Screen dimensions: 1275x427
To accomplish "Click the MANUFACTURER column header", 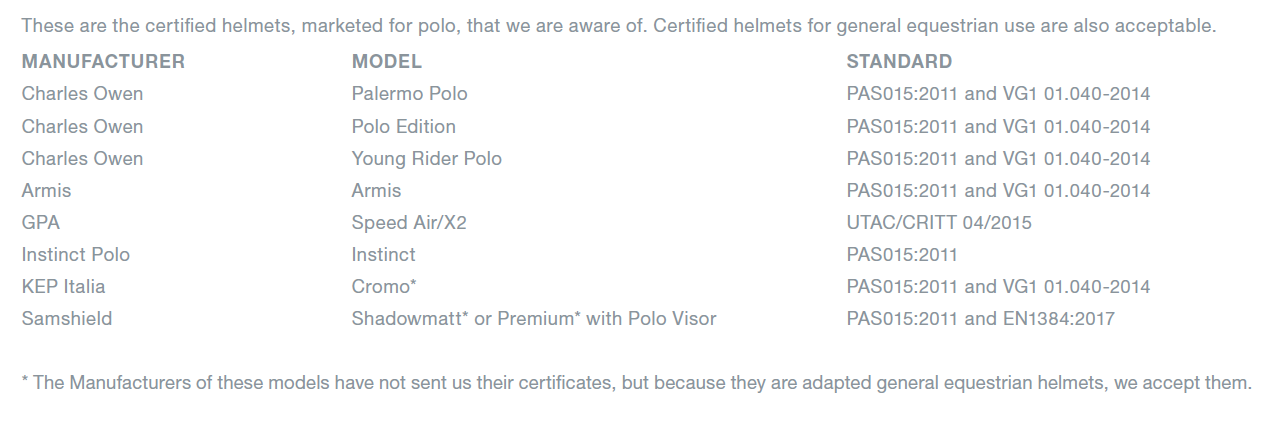I will 103,62.
